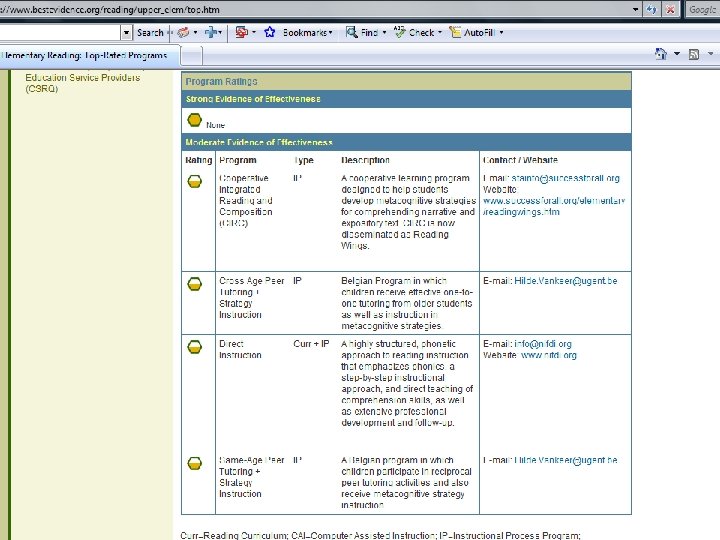Click the Strong Evidence of Effectiveness heading
The height and width of the screenshot is (540, 720).
click(253, 99)
